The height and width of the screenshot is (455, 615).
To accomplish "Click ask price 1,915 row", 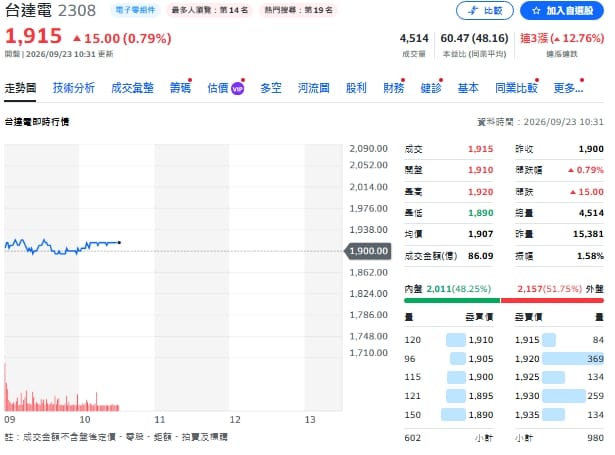I will [559, 340].
